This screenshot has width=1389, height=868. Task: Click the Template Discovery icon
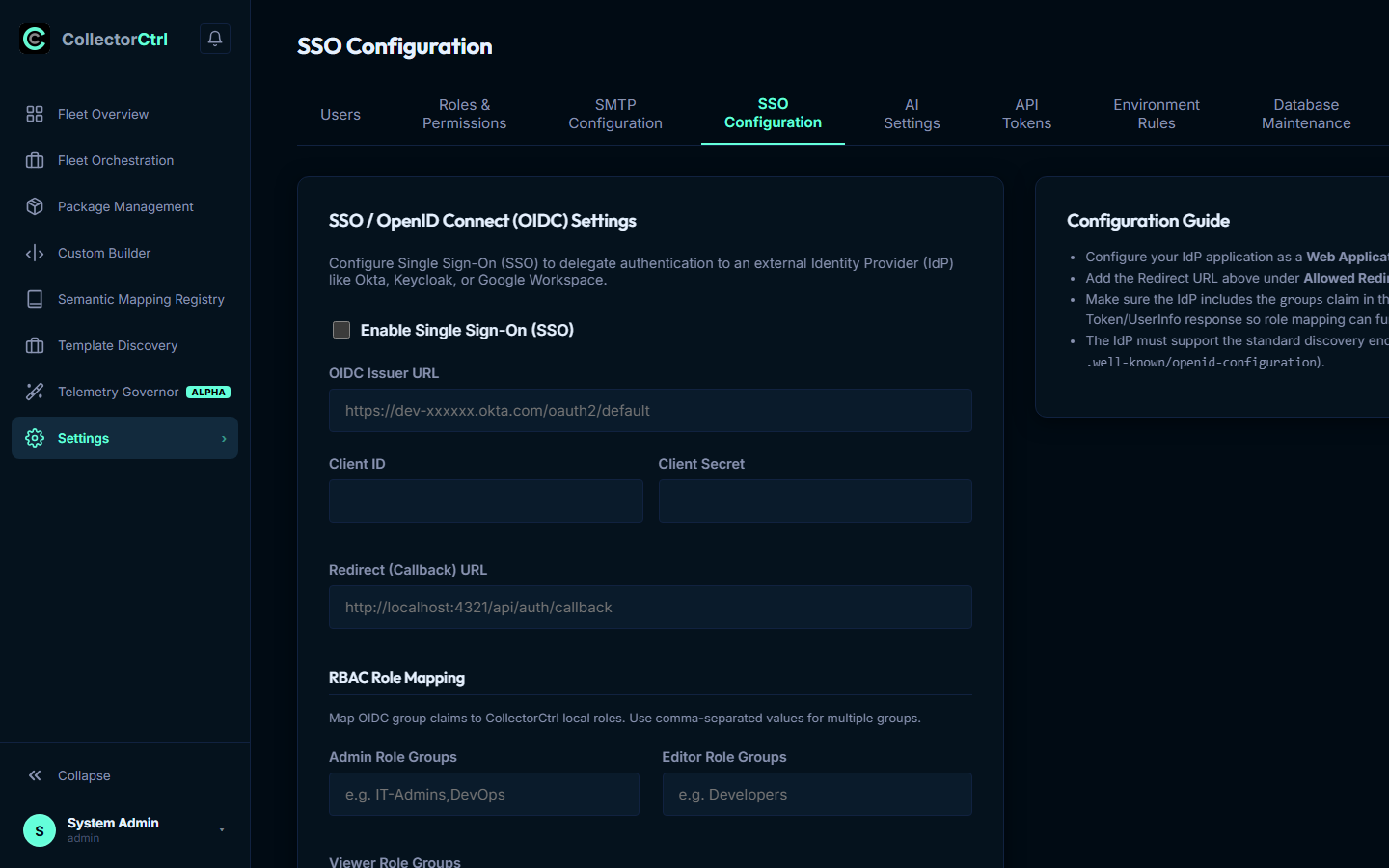click(x=35, y=345)
